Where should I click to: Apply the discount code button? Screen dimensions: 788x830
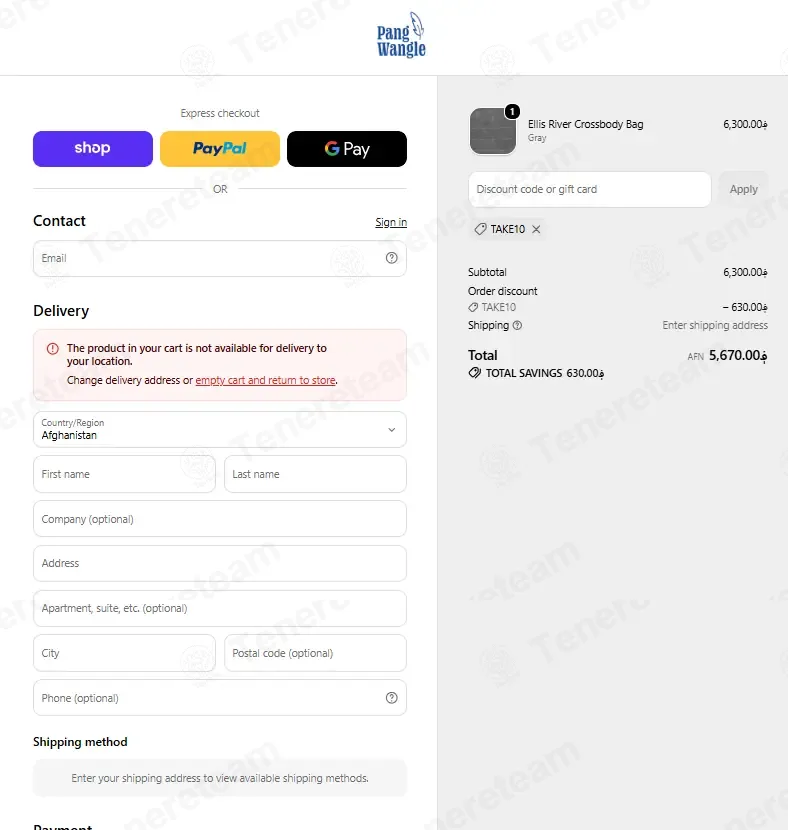point(744,189)
